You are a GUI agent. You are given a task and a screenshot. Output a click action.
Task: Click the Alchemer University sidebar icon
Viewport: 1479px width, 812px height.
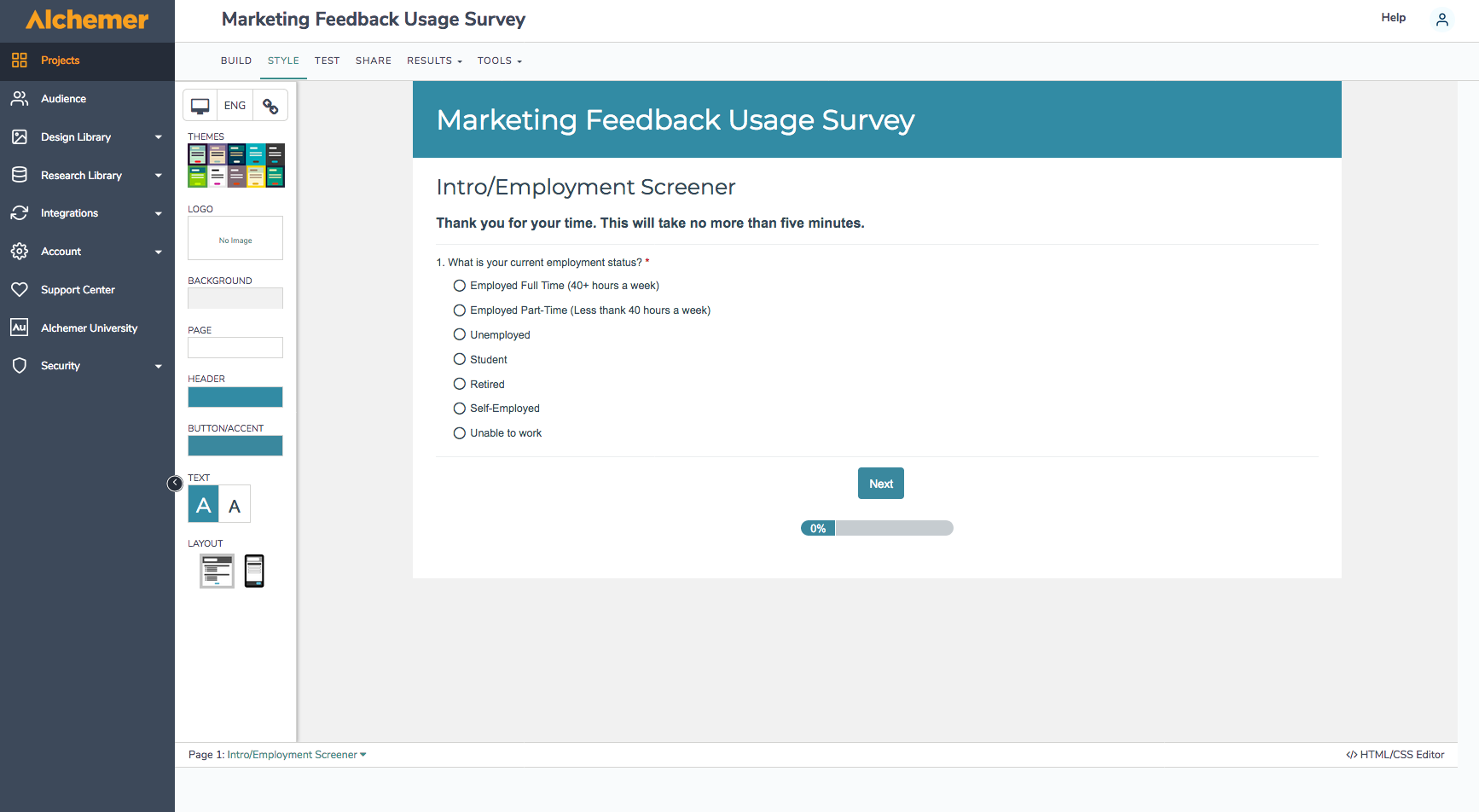coord(20,328)
